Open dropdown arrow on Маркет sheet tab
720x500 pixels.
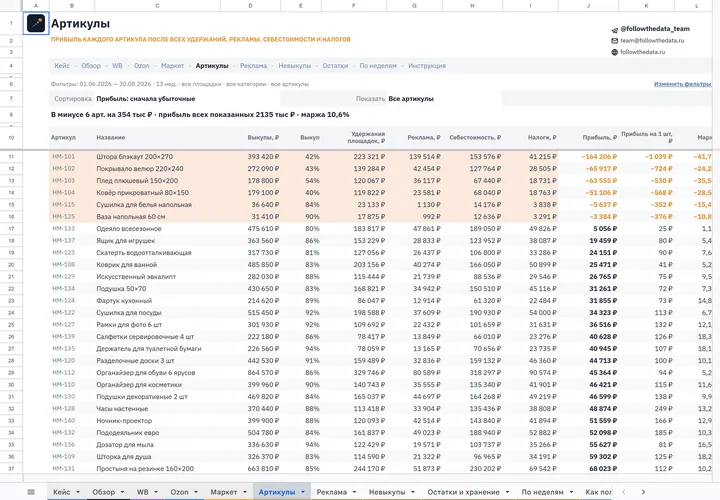pos(245,492)
